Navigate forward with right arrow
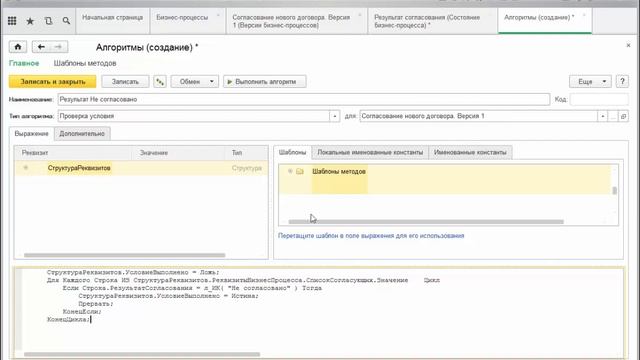Viewport: 640px width, 360px height. [58, 47]
